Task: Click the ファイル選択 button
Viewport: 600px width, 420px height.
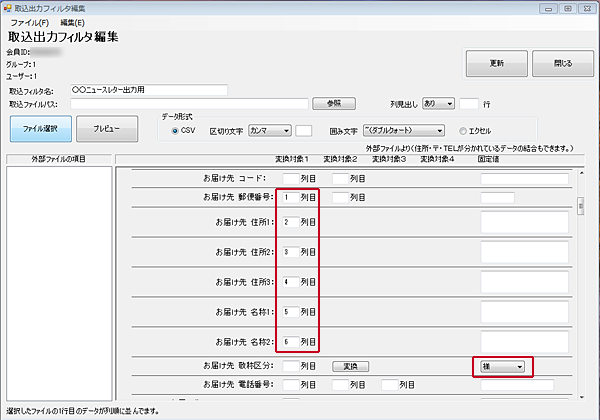Action: [x=40, y=130]
